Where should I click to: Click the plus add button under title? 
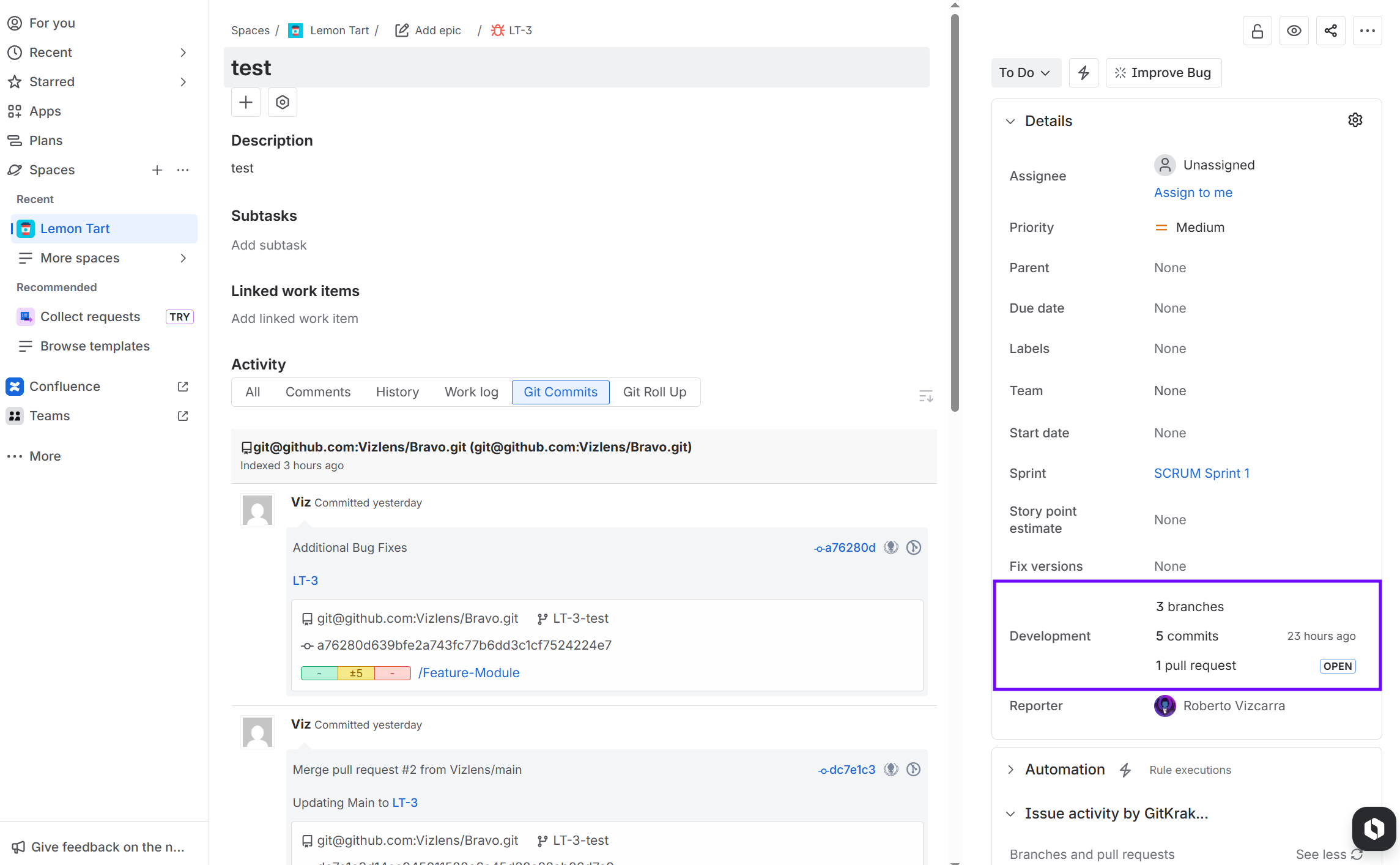(x=246, y=102)
